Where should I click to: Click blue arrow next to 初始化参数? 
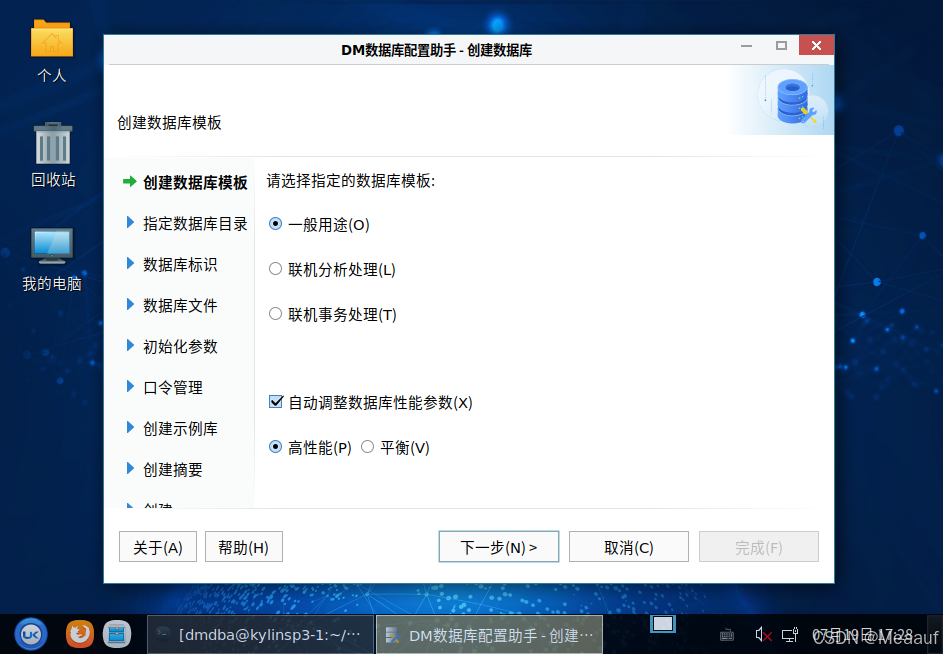pyautogui.click(x=130, y=345)
